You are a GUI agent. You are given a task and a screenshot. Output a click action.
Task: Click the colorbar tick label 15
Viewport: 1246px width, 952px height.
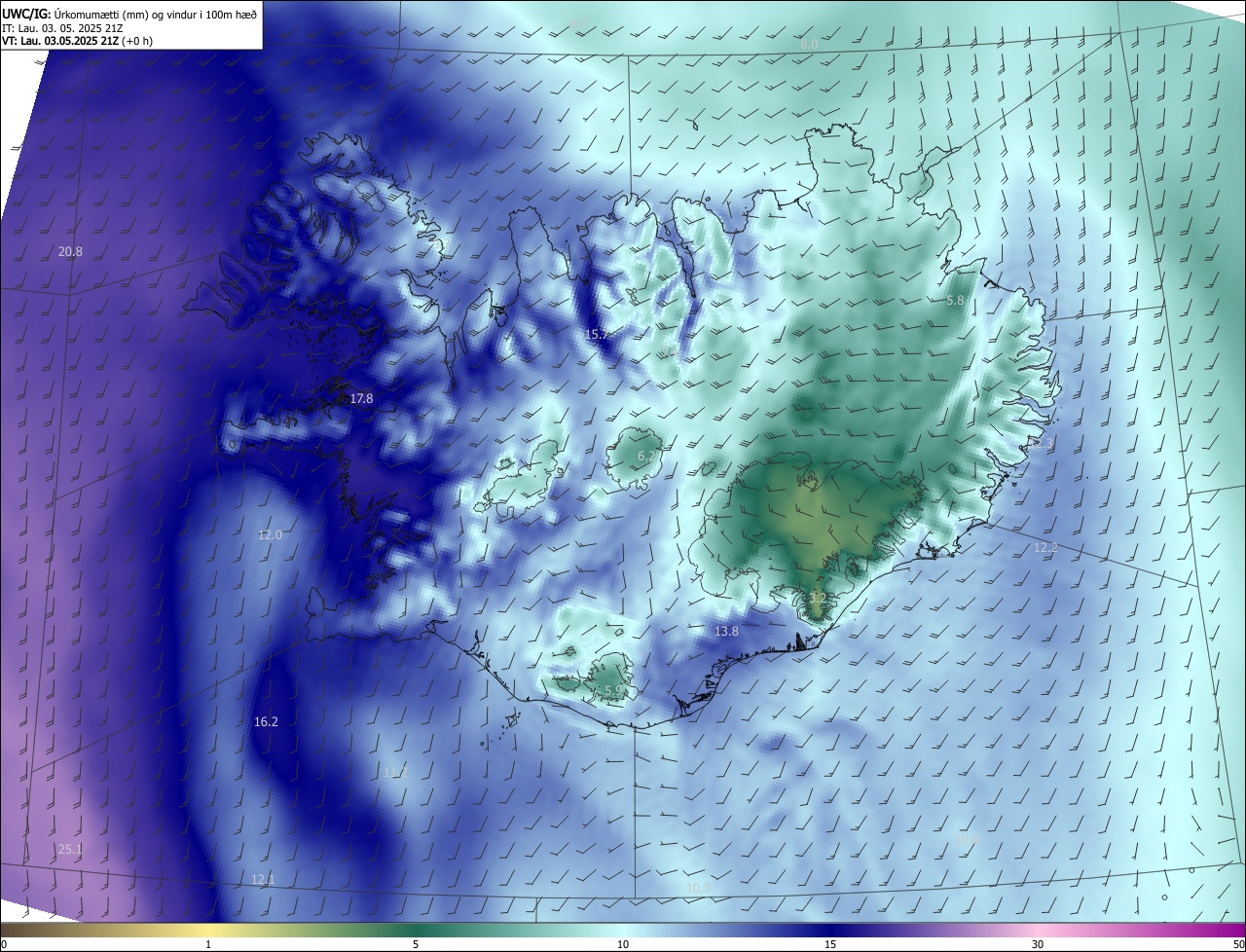coord(830,944)
